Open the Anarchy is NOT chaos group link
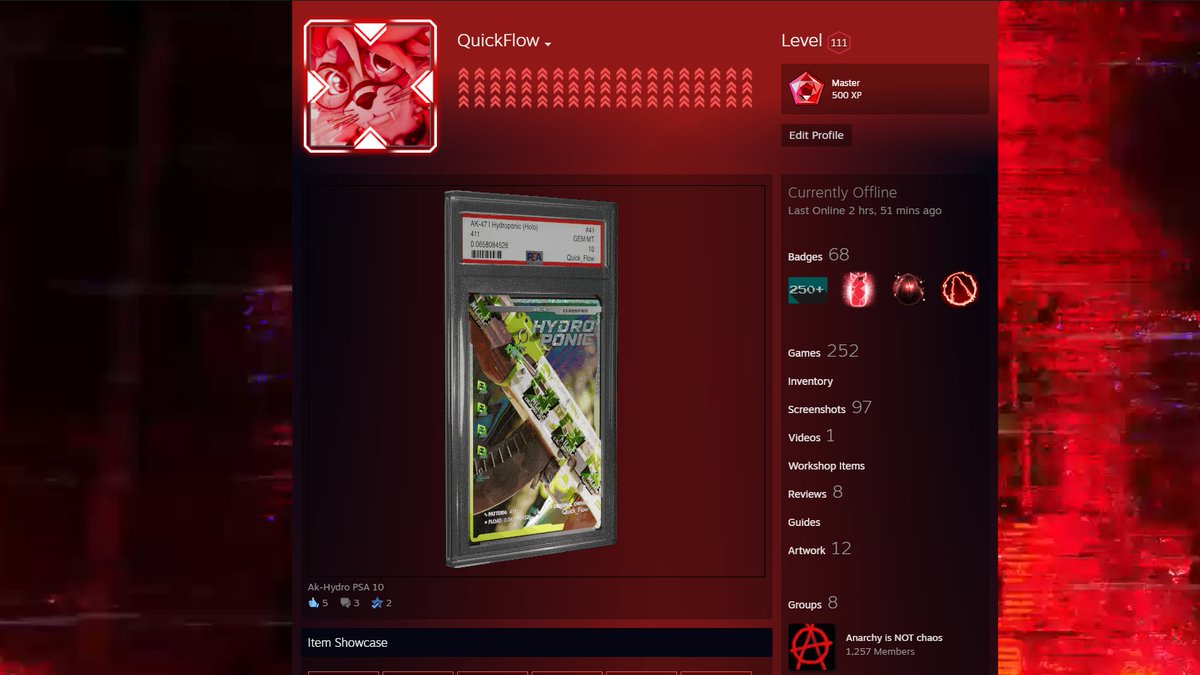1200x675 pixels. click(894, 637)
